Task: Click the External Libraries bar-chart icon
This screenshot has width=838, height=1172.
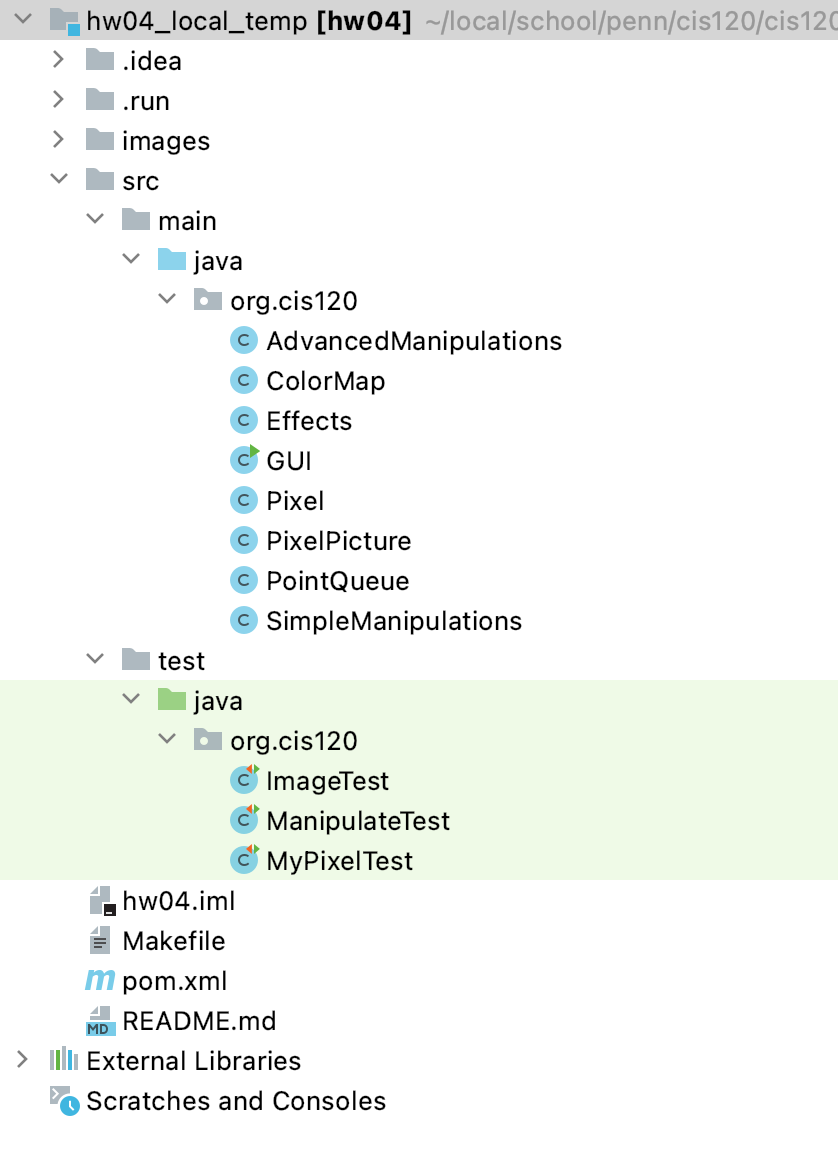Action: click(64, 1060)
